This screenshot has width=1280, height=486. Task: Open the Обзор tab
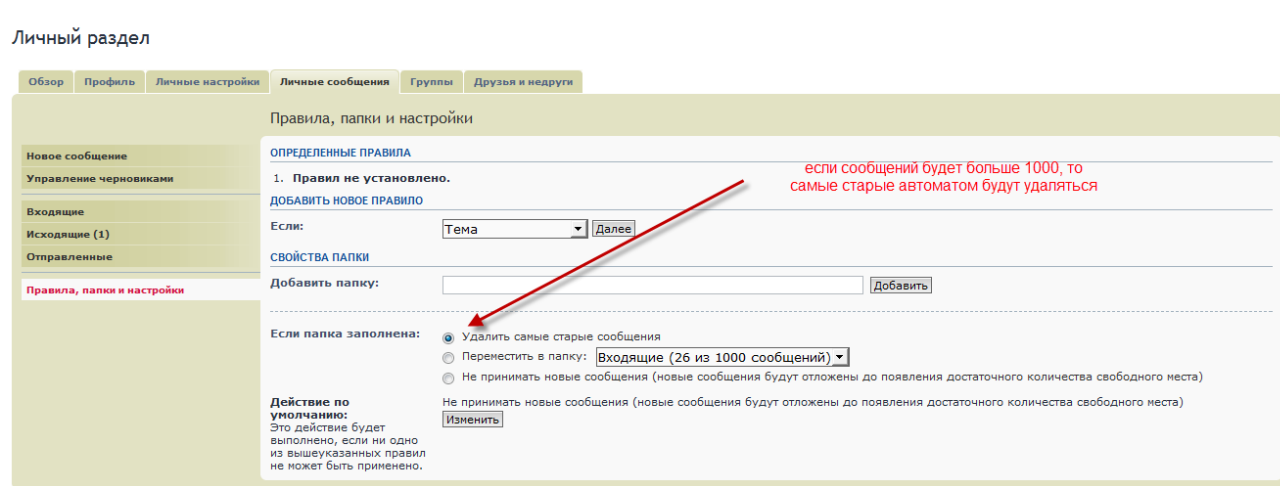(46, 82)
